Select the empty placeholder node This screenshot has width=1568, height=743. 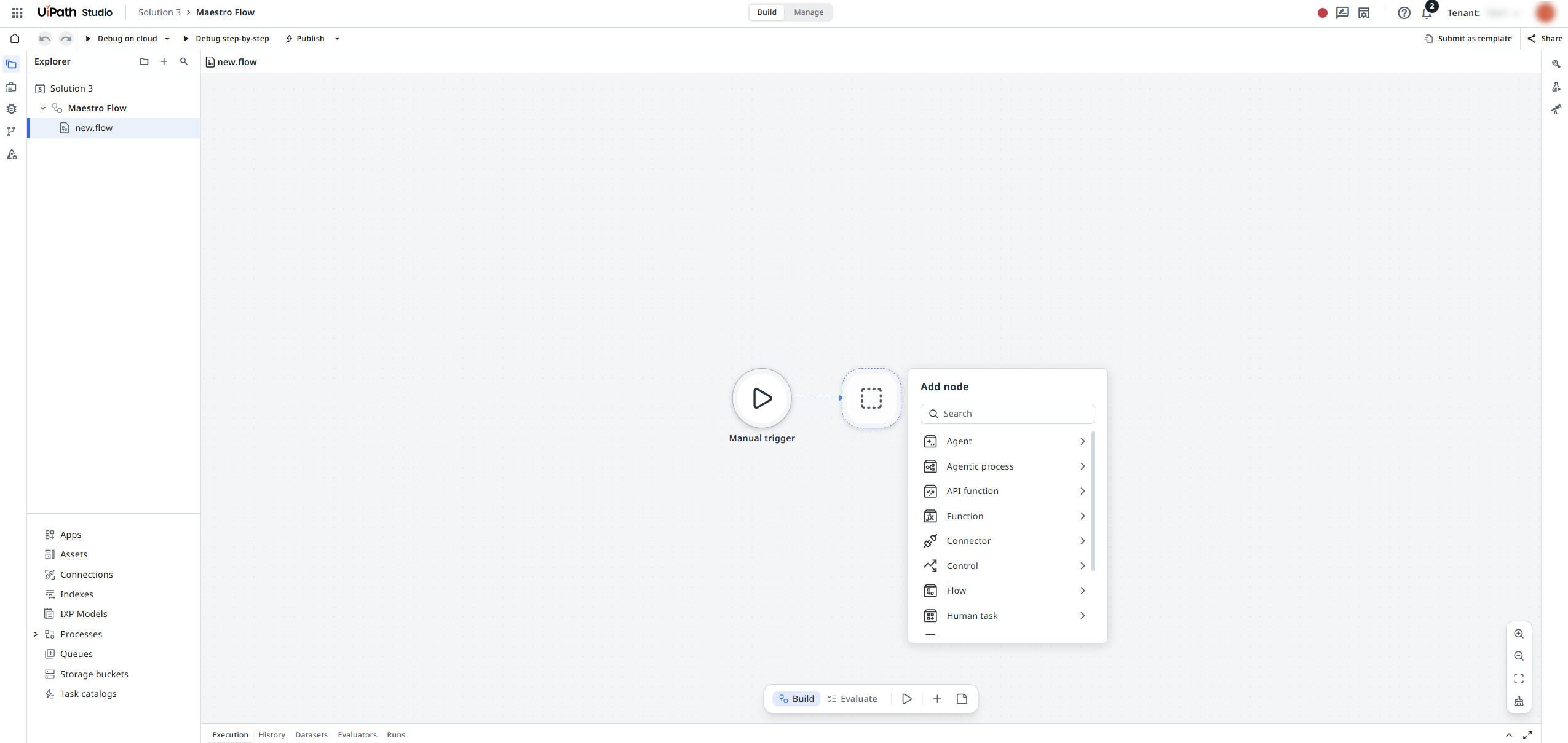click(x=871, y=398)
